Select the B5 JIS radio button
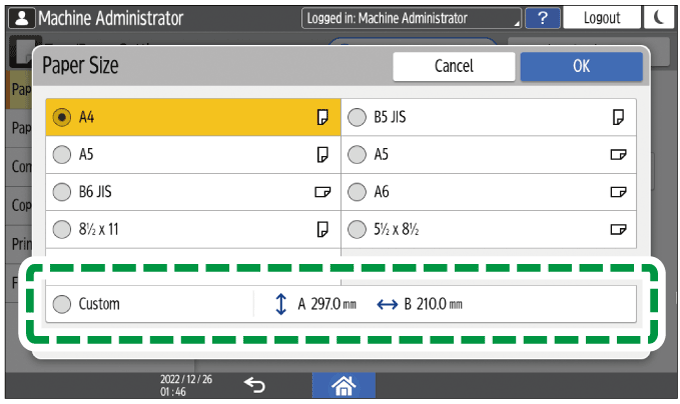Viewport: 680px width, 404px height. pos(357,118)
